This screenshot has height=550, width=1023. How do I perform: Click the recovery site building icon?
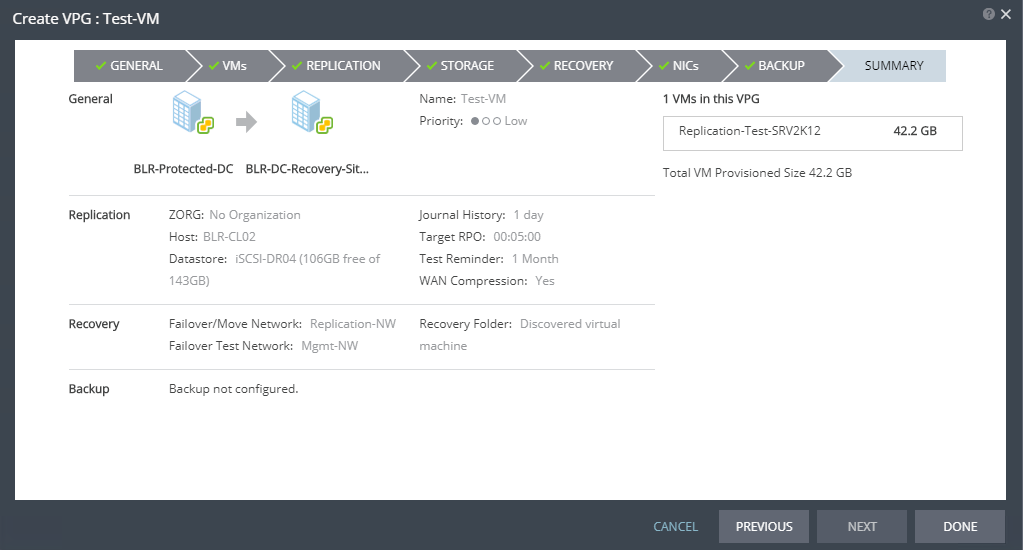(310, 112)
